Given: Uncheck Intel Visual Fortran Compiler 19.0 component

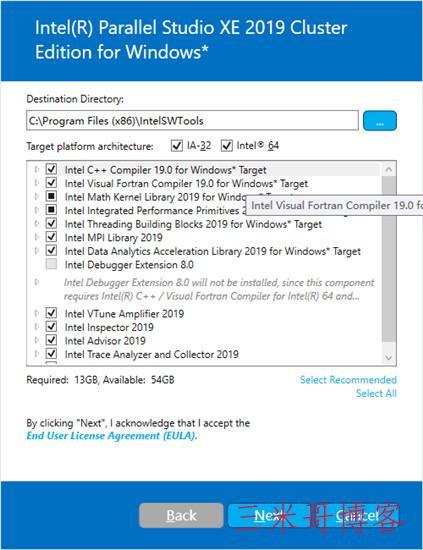Looking at the screenshot, I should 51,182.
